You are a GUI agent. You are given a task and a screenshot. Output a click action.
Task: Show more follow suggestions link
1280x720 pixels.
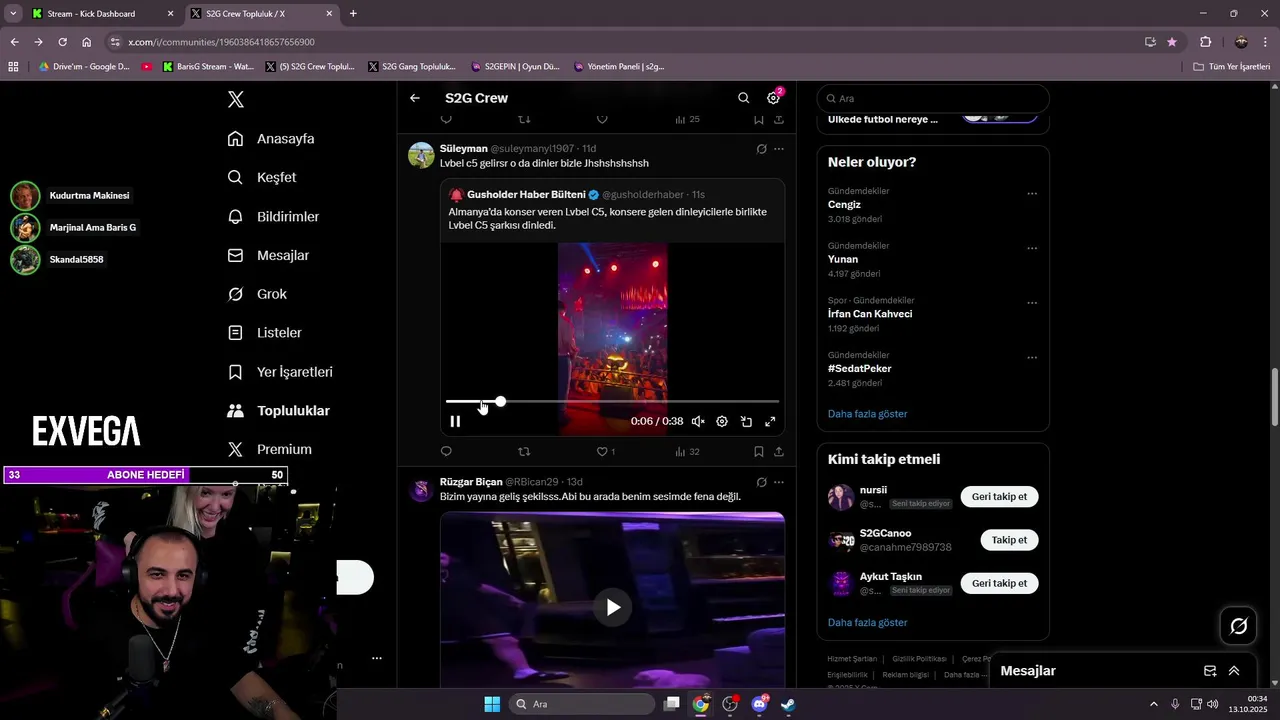point(867,623)
